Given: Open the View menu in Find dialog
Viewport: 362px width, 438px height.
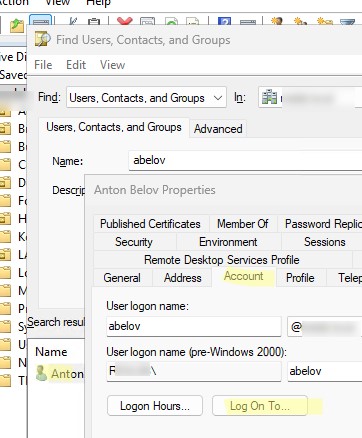Looking at the screenshot, I should 113,65.
